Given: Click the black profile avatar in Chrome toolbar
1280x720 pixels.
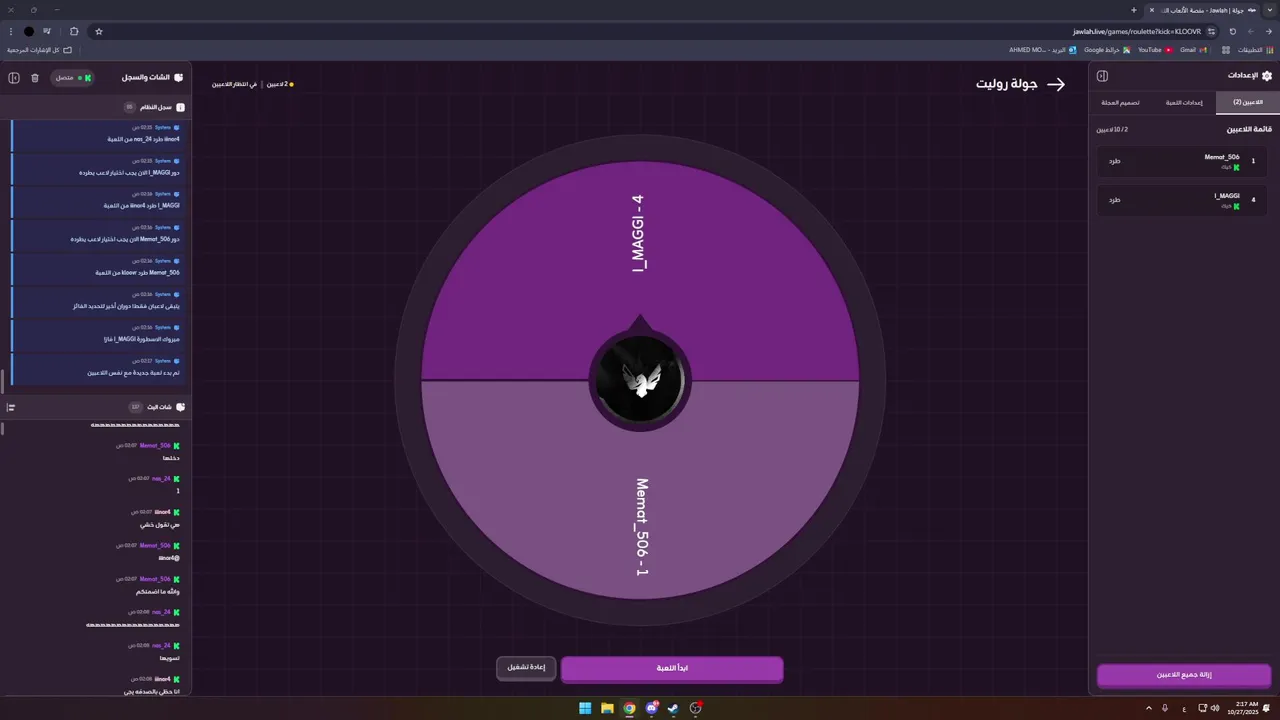Looking at the screenshot, I should [28, 31].
